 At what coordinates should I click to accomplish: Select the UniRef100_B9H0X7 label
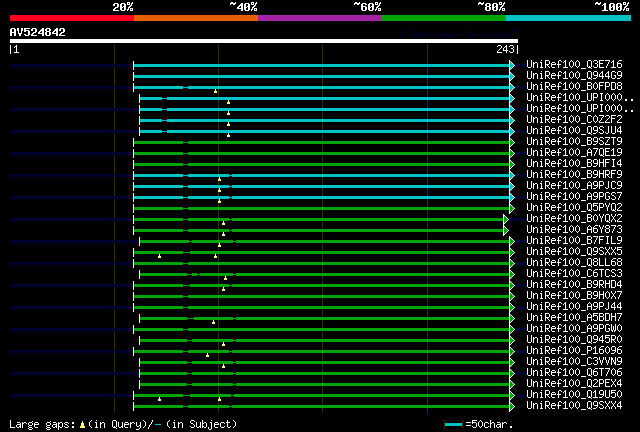(x=574, y=296)
